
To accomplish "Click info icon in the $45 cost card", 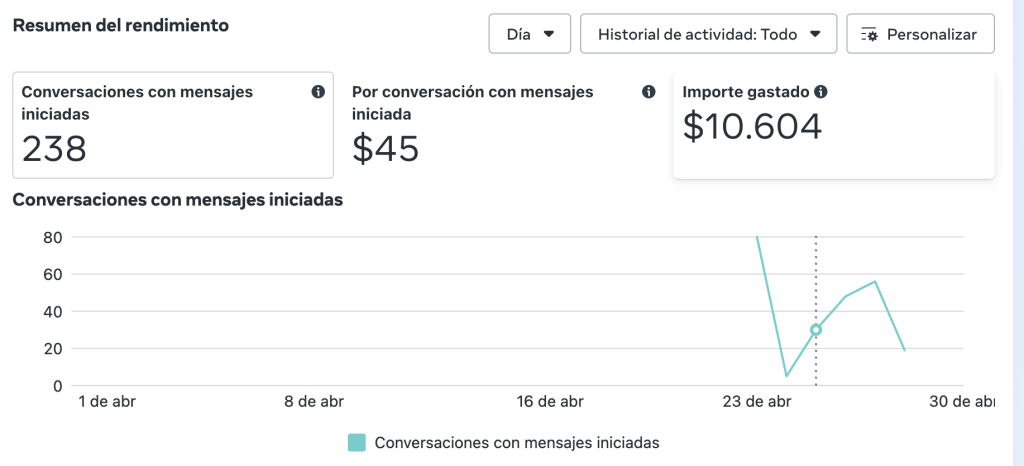I will click(x=648, y=92).
